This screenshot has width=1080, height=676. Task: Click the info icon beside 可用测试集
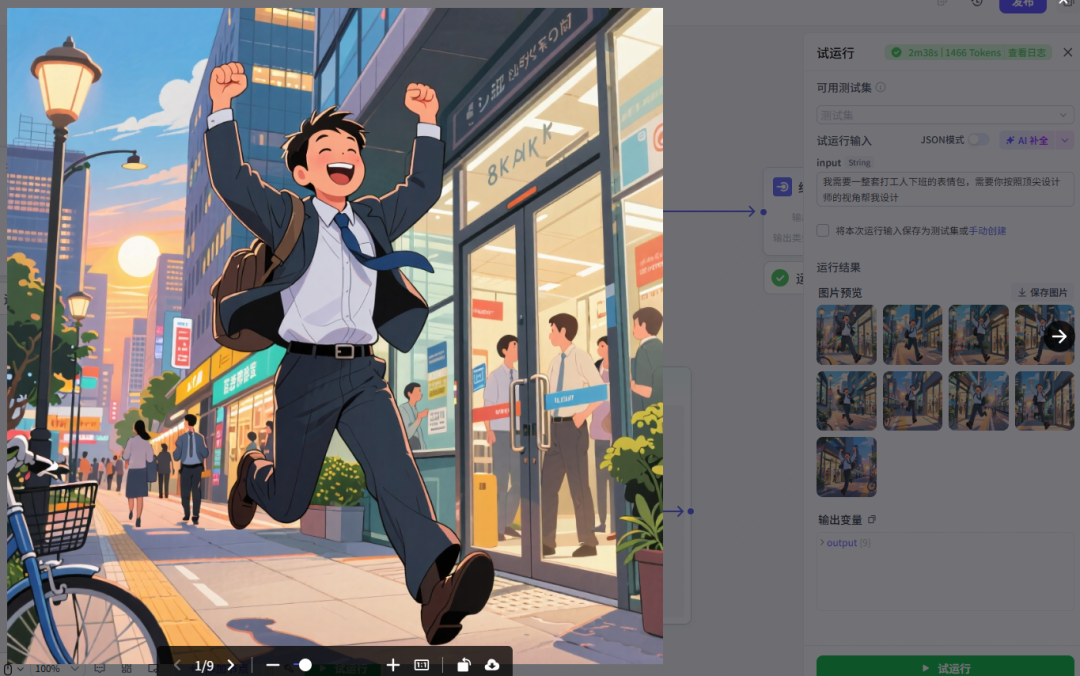pos(880,88)
